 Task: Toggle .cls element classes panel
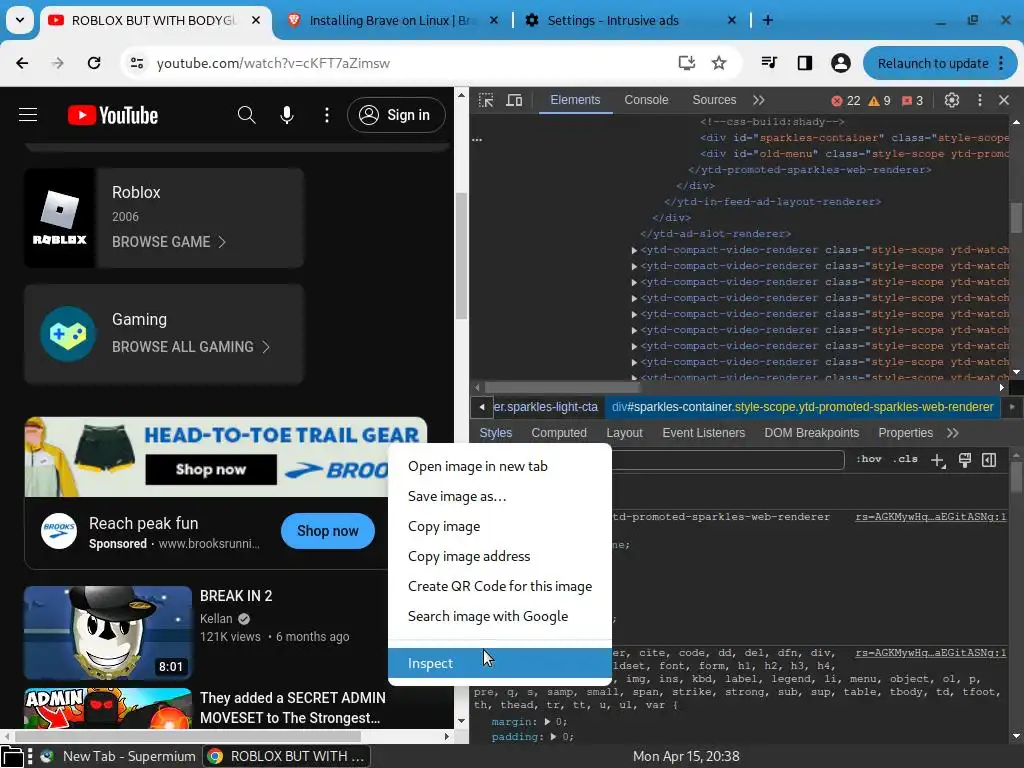[905, 459]
